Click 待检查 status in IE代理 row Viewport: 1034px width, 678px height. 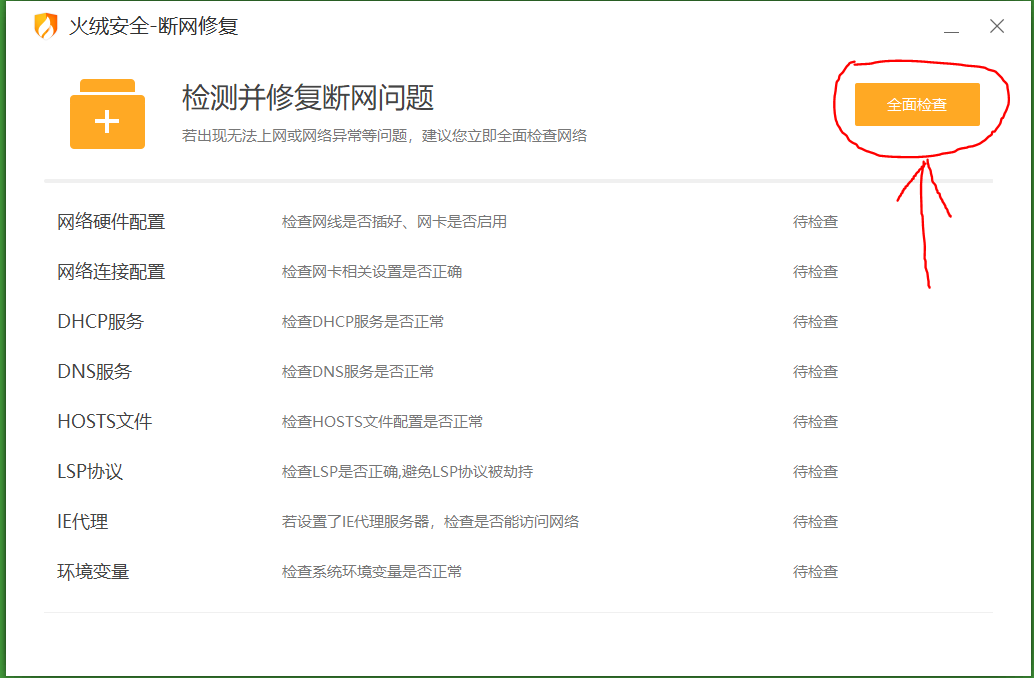point(815,522)
